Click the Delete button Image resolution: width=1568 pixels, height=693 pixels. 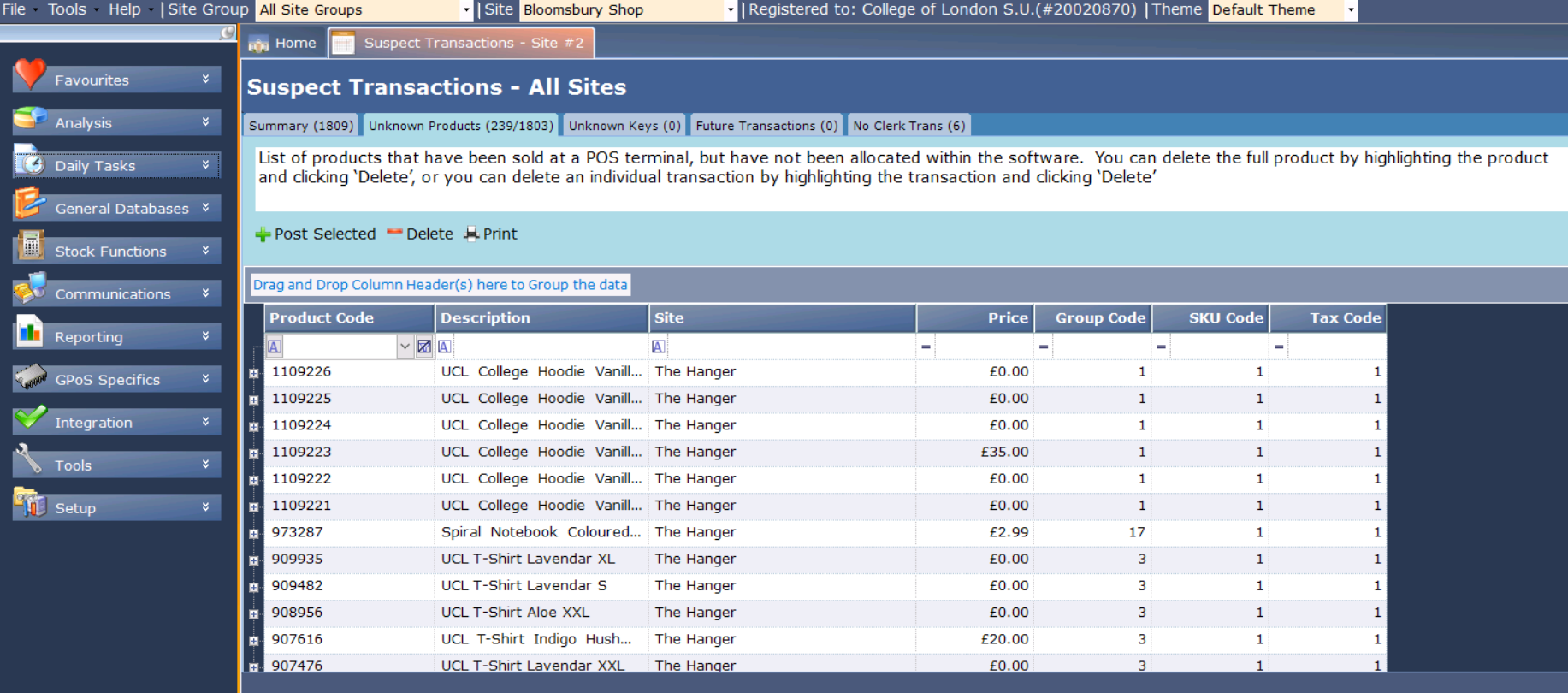[x=420, y=234]
